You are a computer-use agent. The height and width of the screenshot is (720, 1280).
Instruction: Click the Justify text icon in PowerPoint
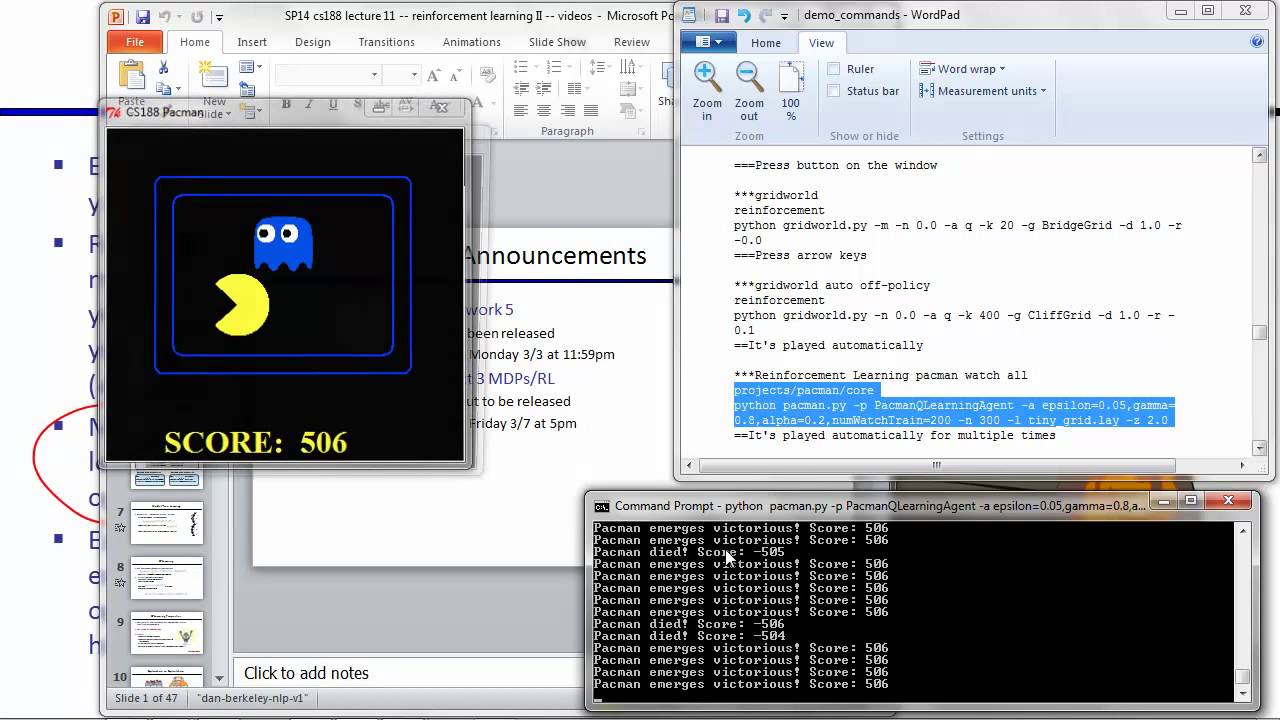[590, 111]
